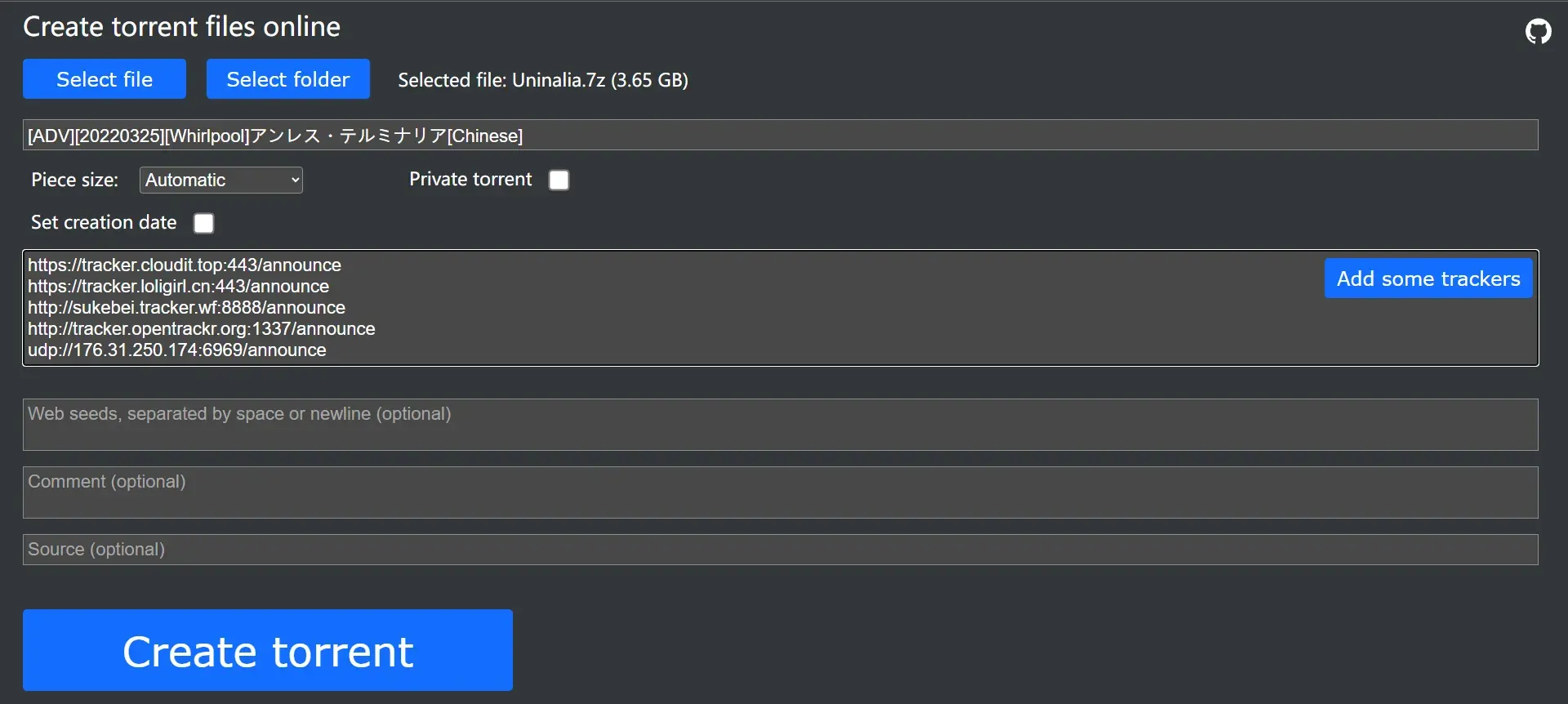Image resolution: width=1568 pixels, height=704 pixels.
Task: Click the udp://176.31.250.174 tracker line
Action: click(x=177, y=350)
